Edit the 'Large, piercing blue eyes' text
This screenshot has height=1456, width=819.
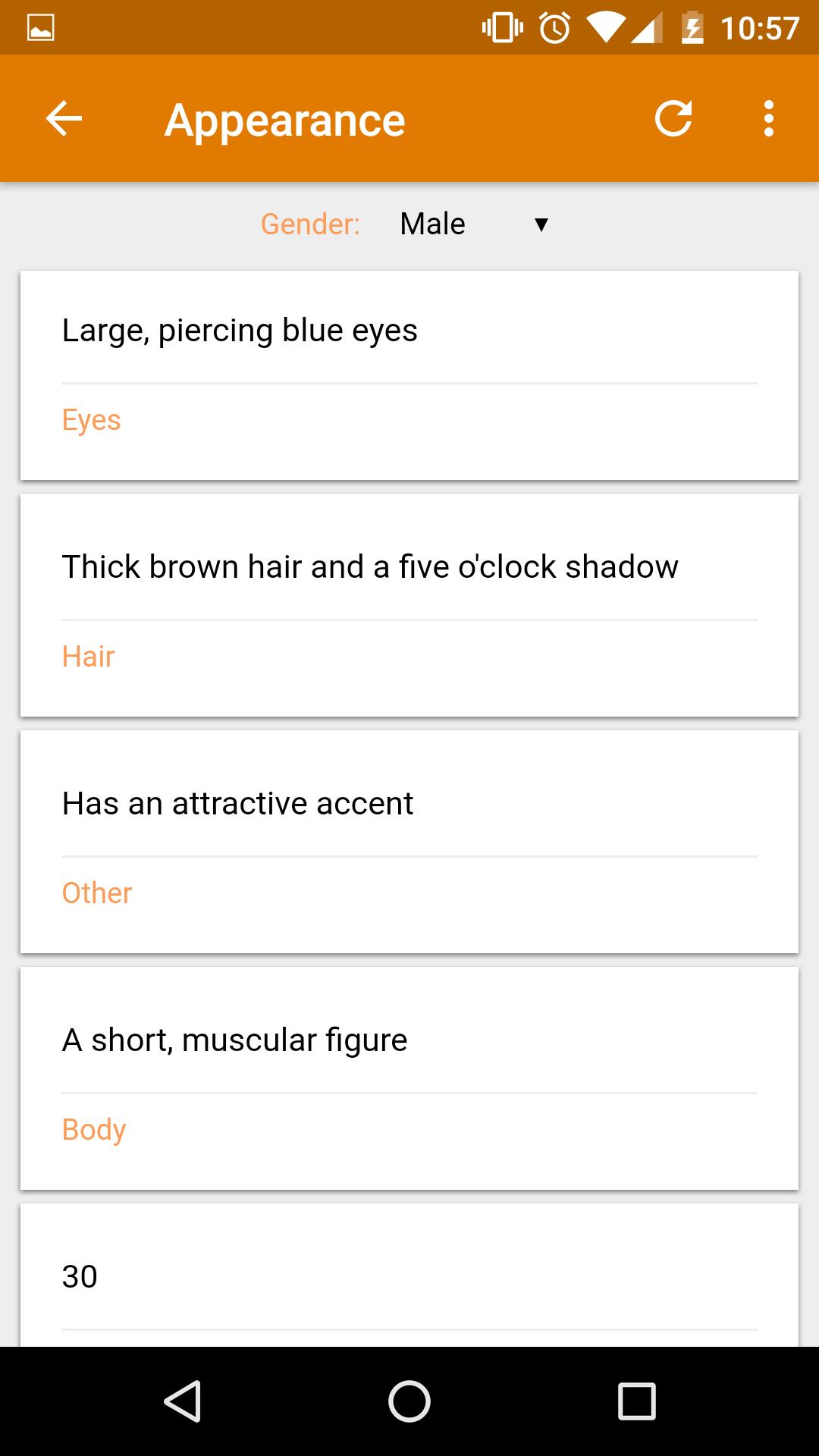click(x=240, y=329)
